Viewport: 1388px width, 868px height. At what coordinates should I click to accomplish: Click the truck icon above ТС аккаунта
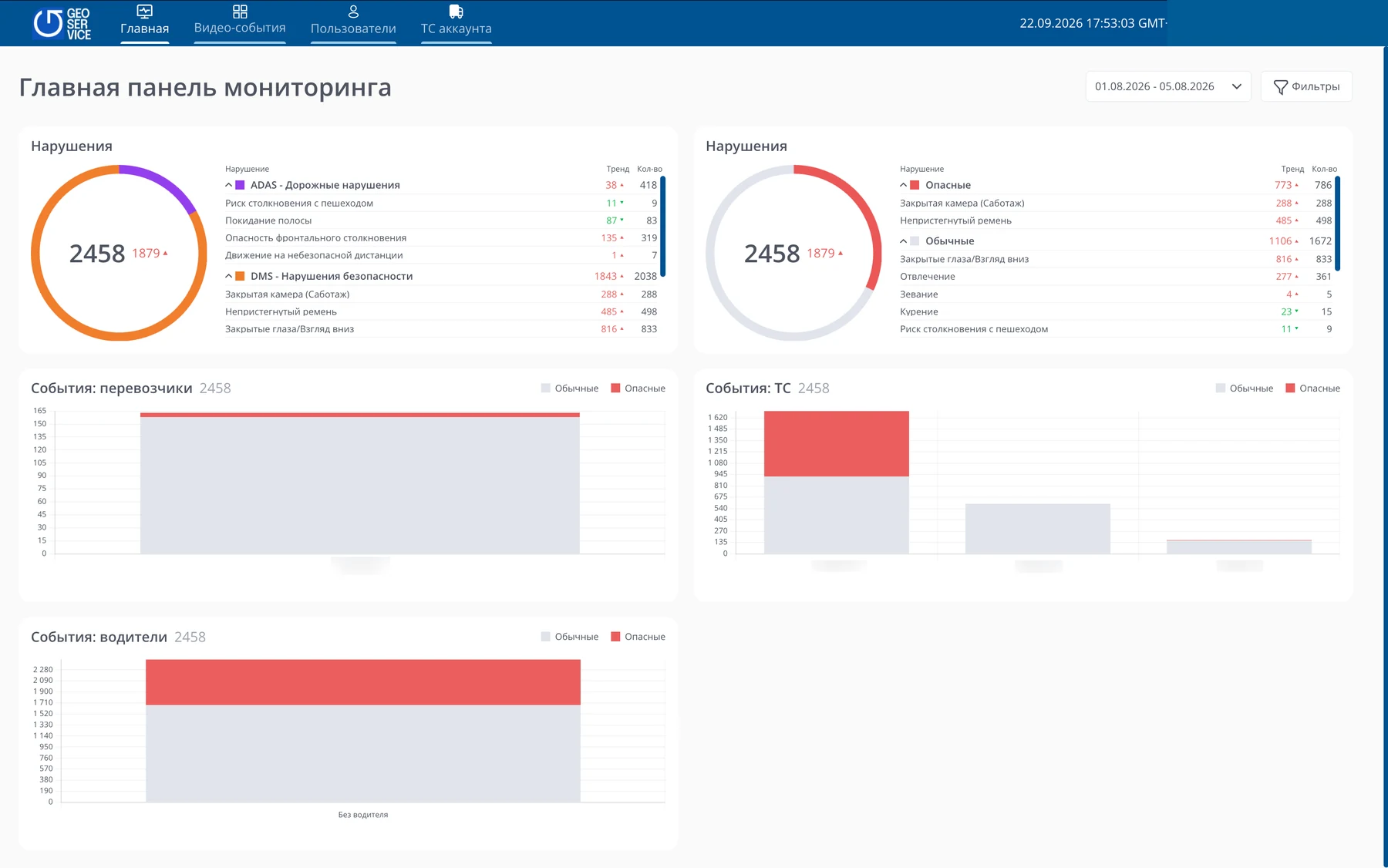[x=456, y=12]
